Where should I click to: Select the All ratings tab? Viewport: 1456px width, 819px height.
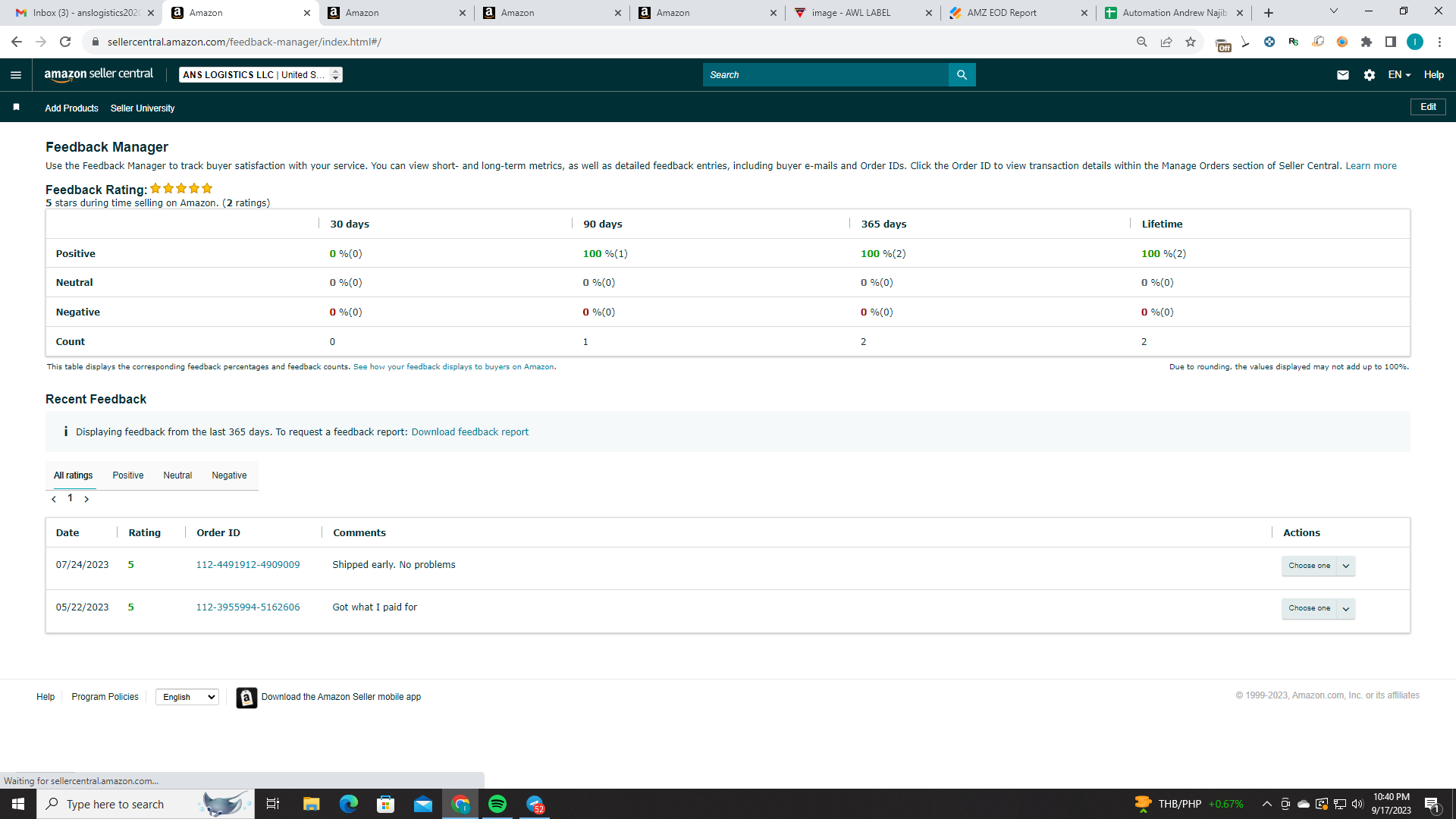[x=73, y=475]
